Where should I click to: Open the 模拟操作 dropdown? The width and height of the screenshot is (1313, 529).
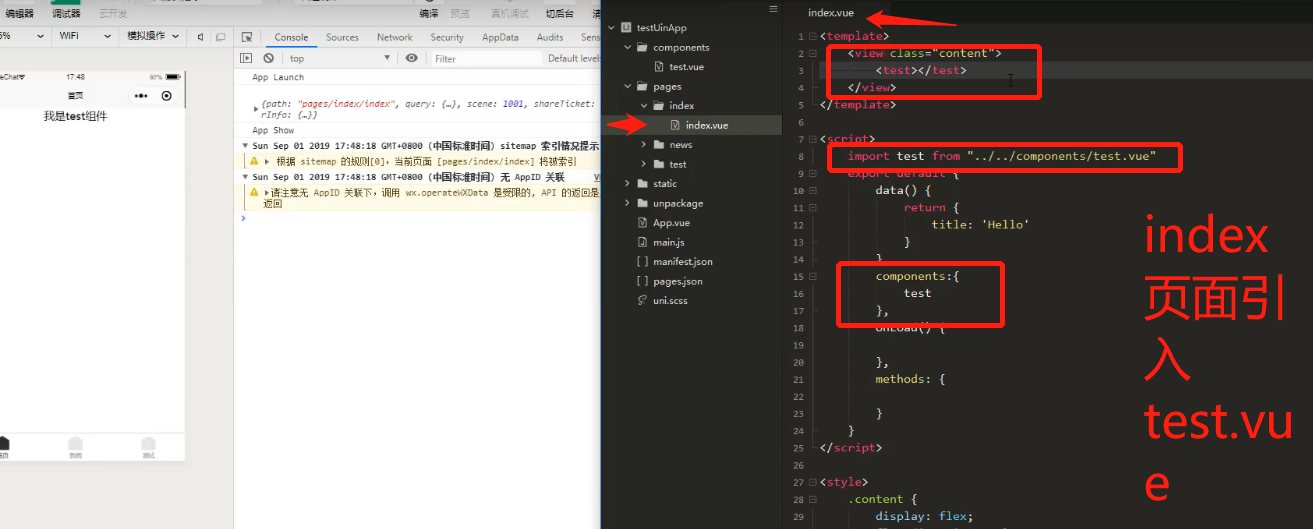click(x=153, y=36)
